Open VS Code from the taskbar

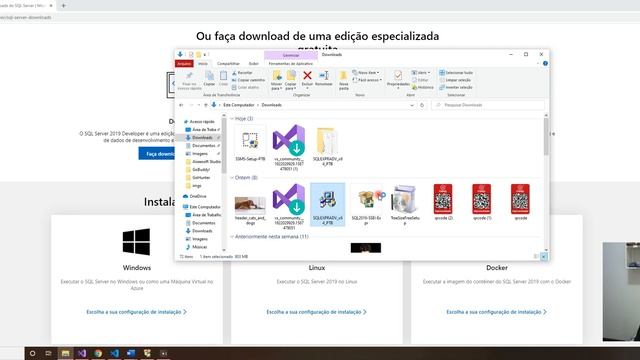click(114, 353)
